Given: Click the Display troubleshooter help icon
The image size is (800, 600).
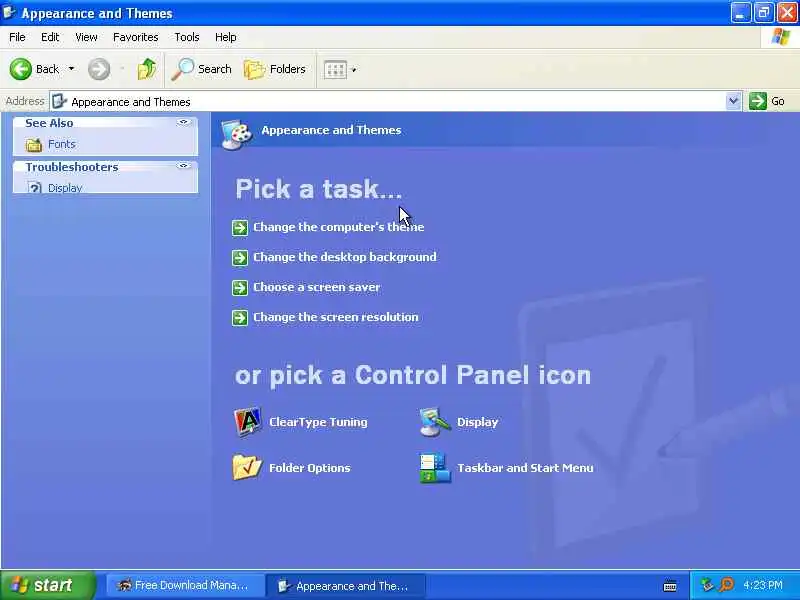Looking at the screenshot, I should (x=34, y=188).
